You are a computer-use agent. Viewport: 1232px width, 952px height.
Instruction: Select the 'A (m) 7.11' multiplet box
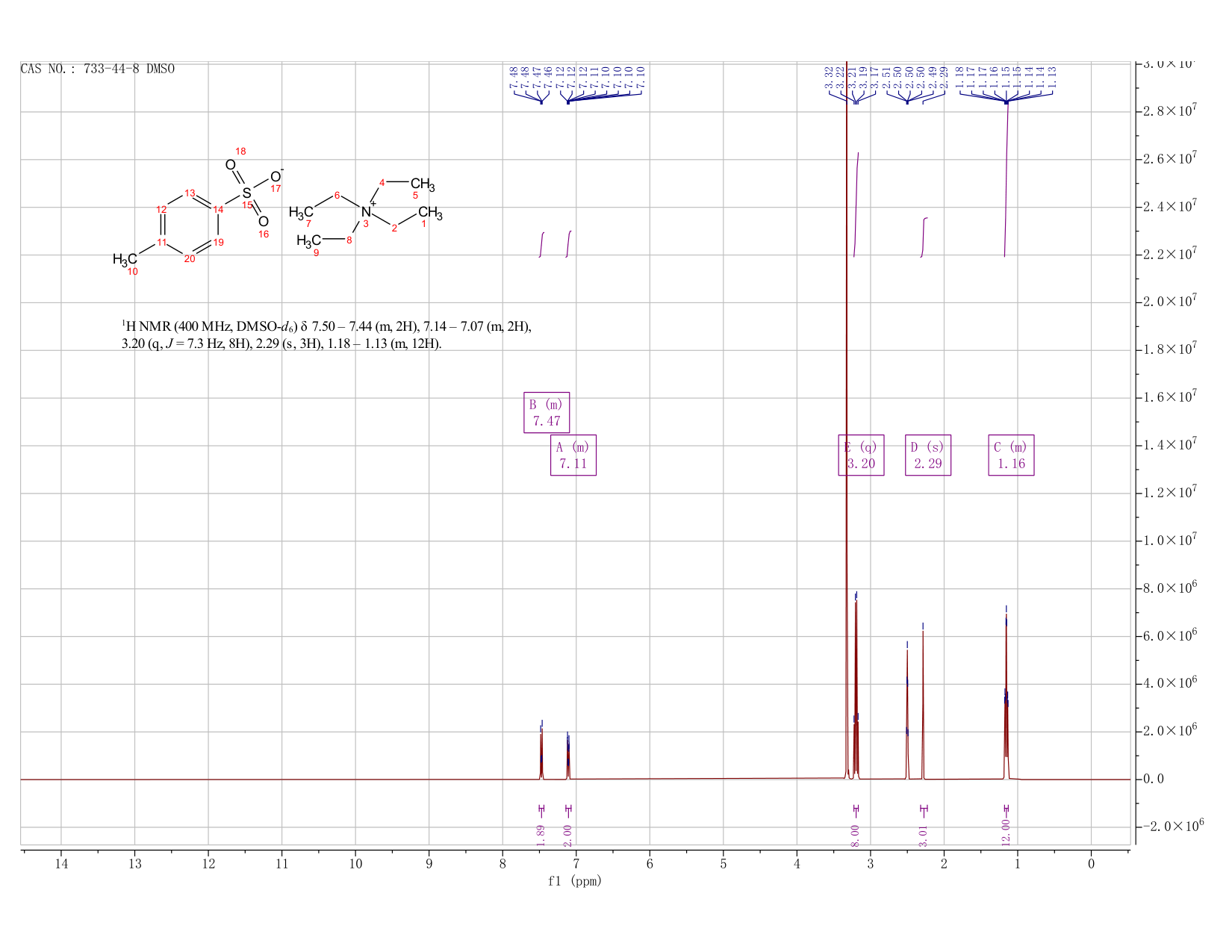[x=573, y=455]
